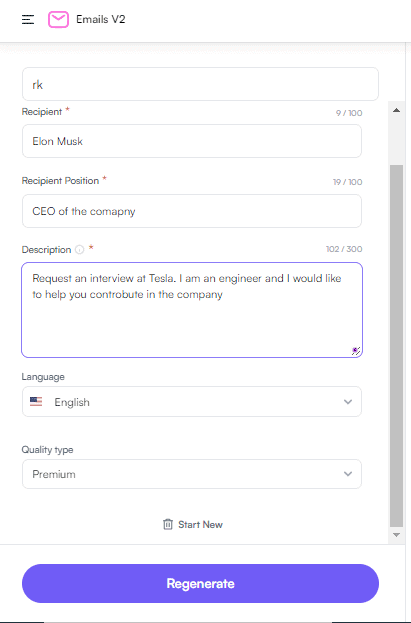Click the Language dropdown chevron arrow
Viewport: 411px width, 623px height.
(348, 402)
